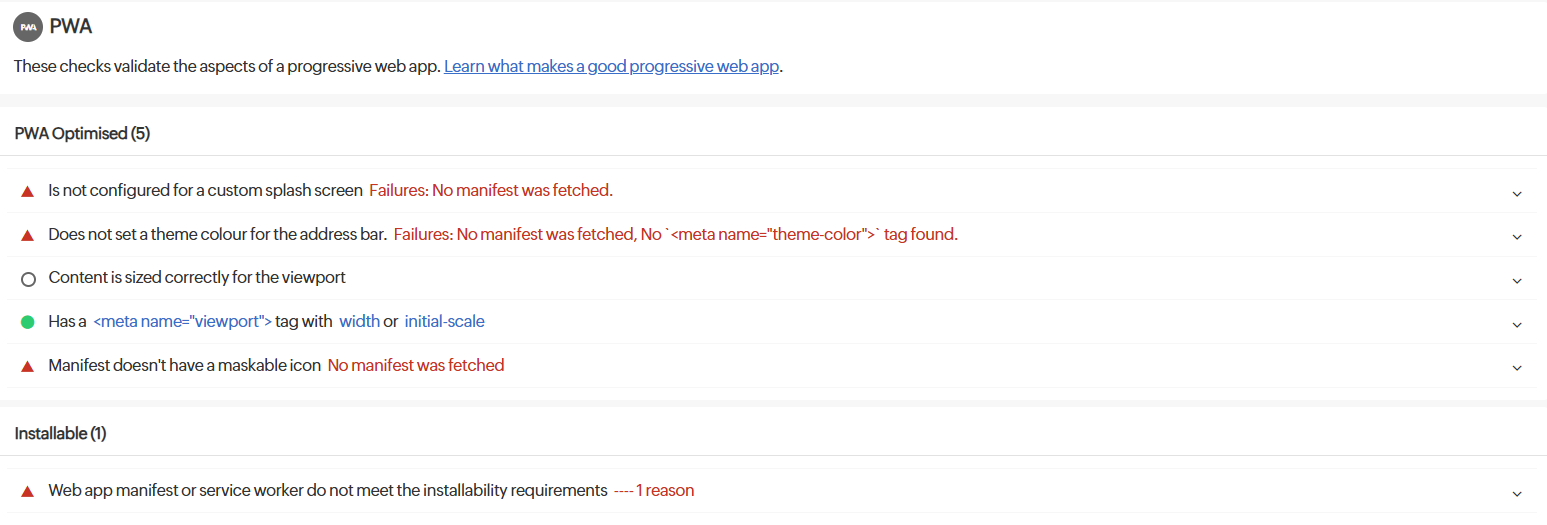This screenshot has width=1547, height=525.
Task: Expand installability requirements audit chevron
Action: 1517,493
